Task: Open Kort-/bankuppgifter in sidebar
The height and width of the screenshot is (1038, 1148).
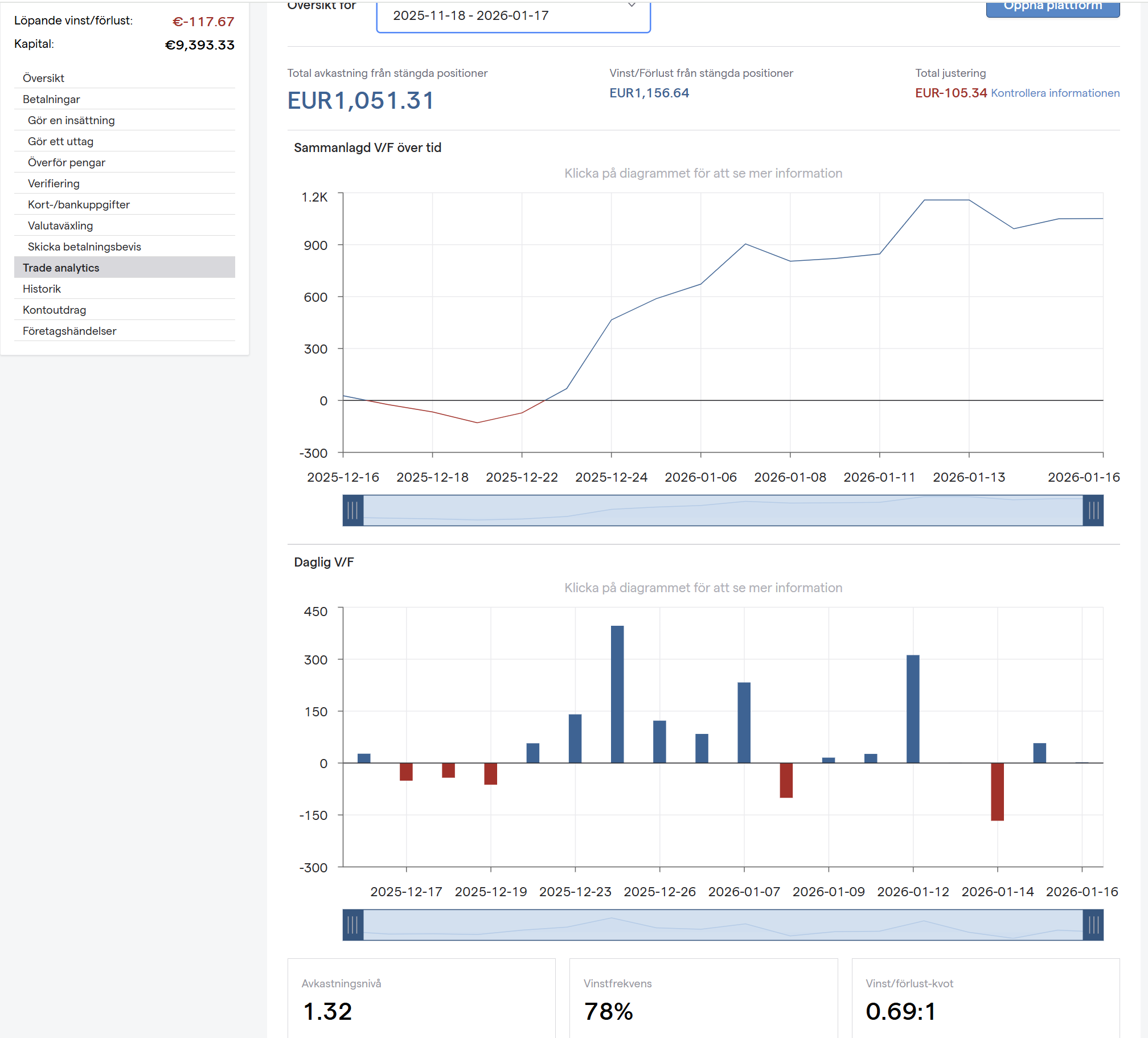Action: point(79,204)
